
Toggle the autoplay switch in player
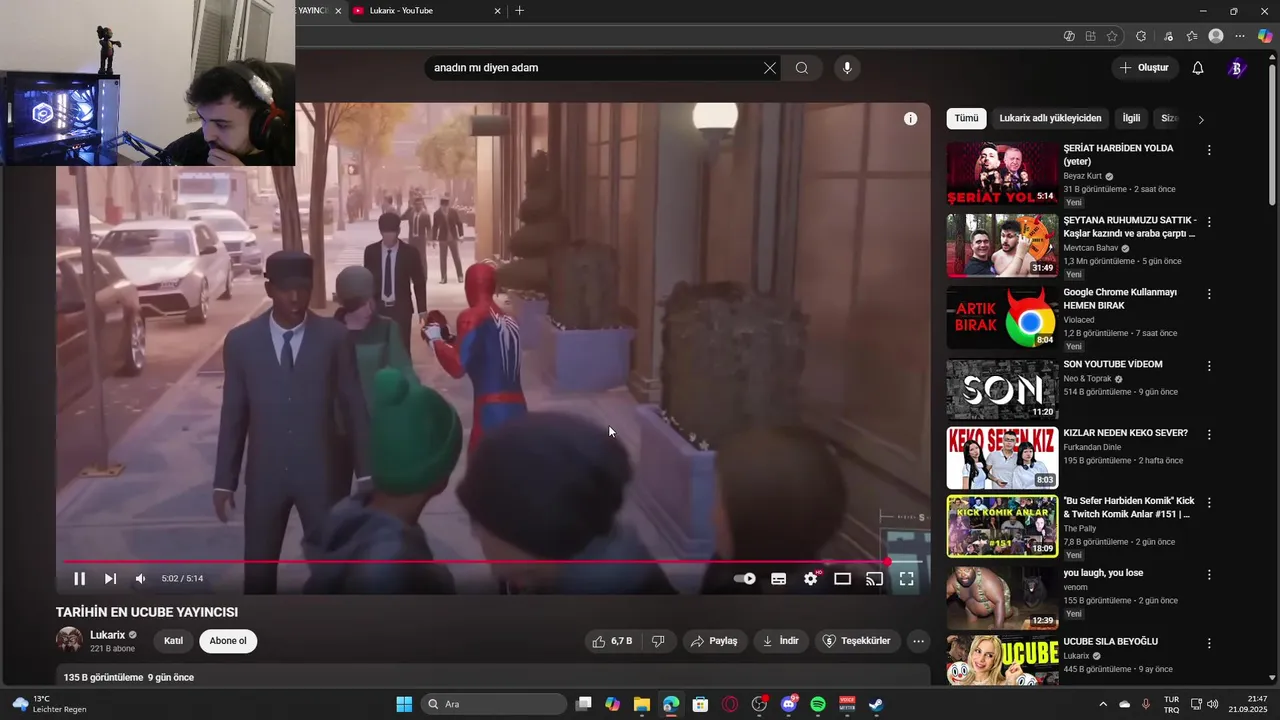coord(745,579)
